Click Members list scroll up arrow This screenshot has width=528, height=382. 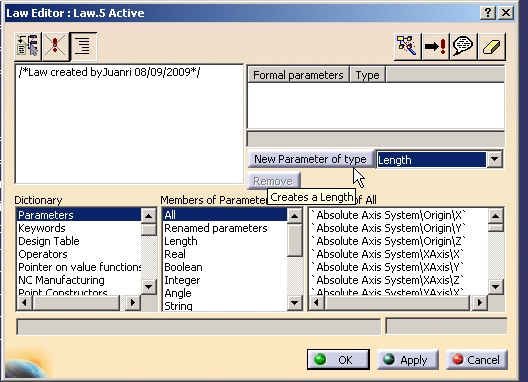coord(295,216)
